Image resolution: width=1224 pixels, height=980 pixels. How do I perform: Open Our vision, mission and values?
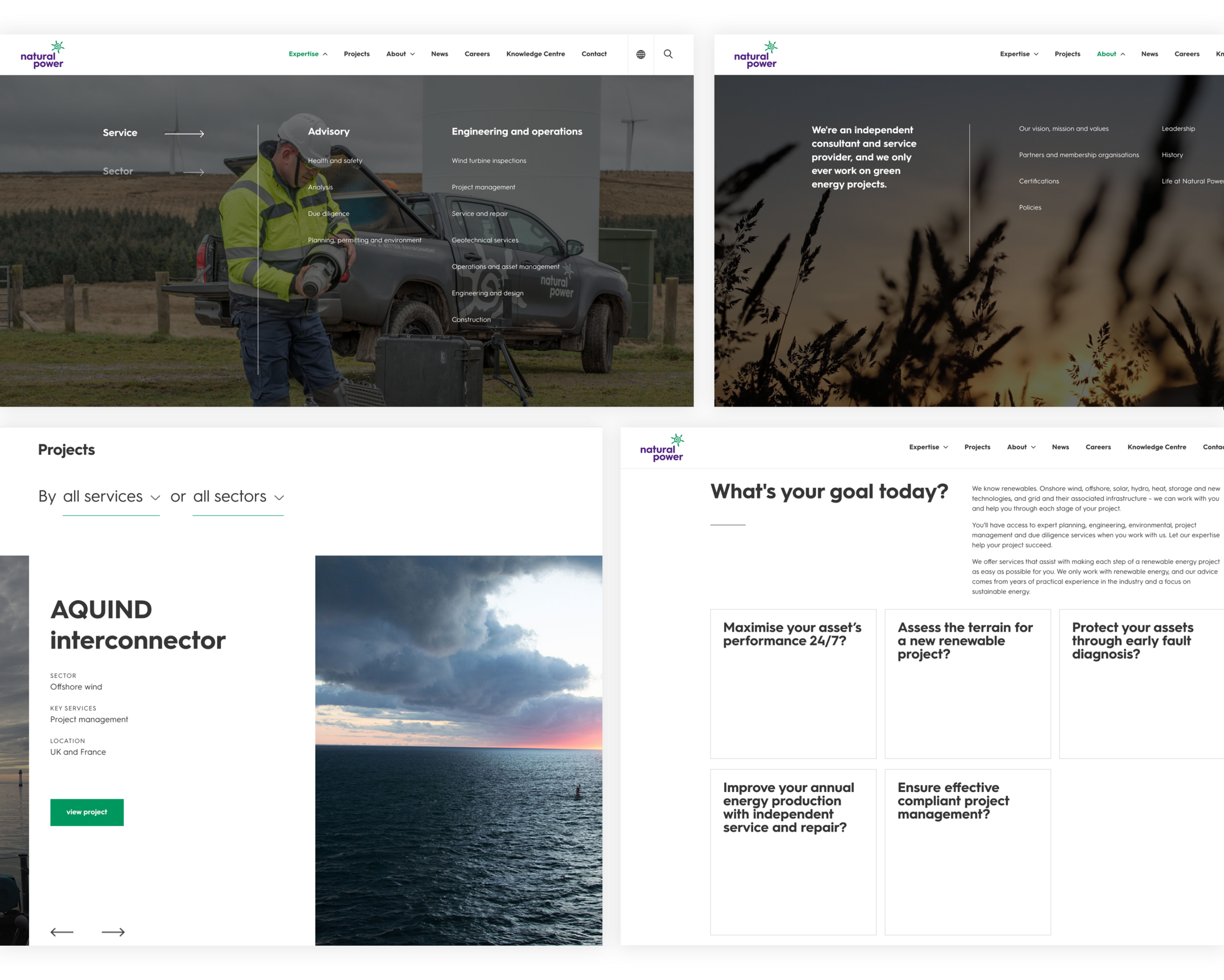coord(1063,129)
